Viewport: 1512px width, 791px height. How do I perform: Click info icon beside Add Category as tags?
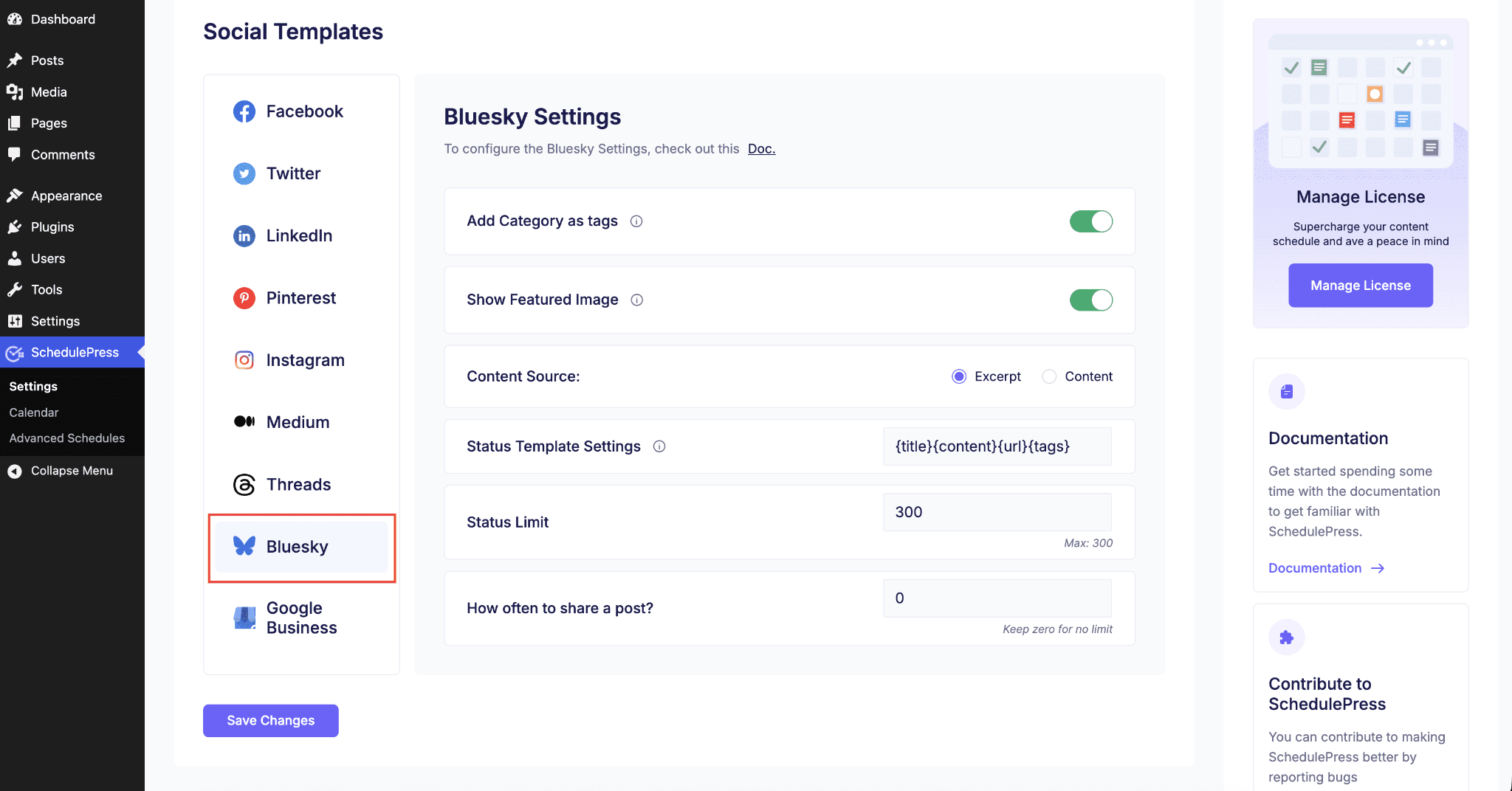636,221
